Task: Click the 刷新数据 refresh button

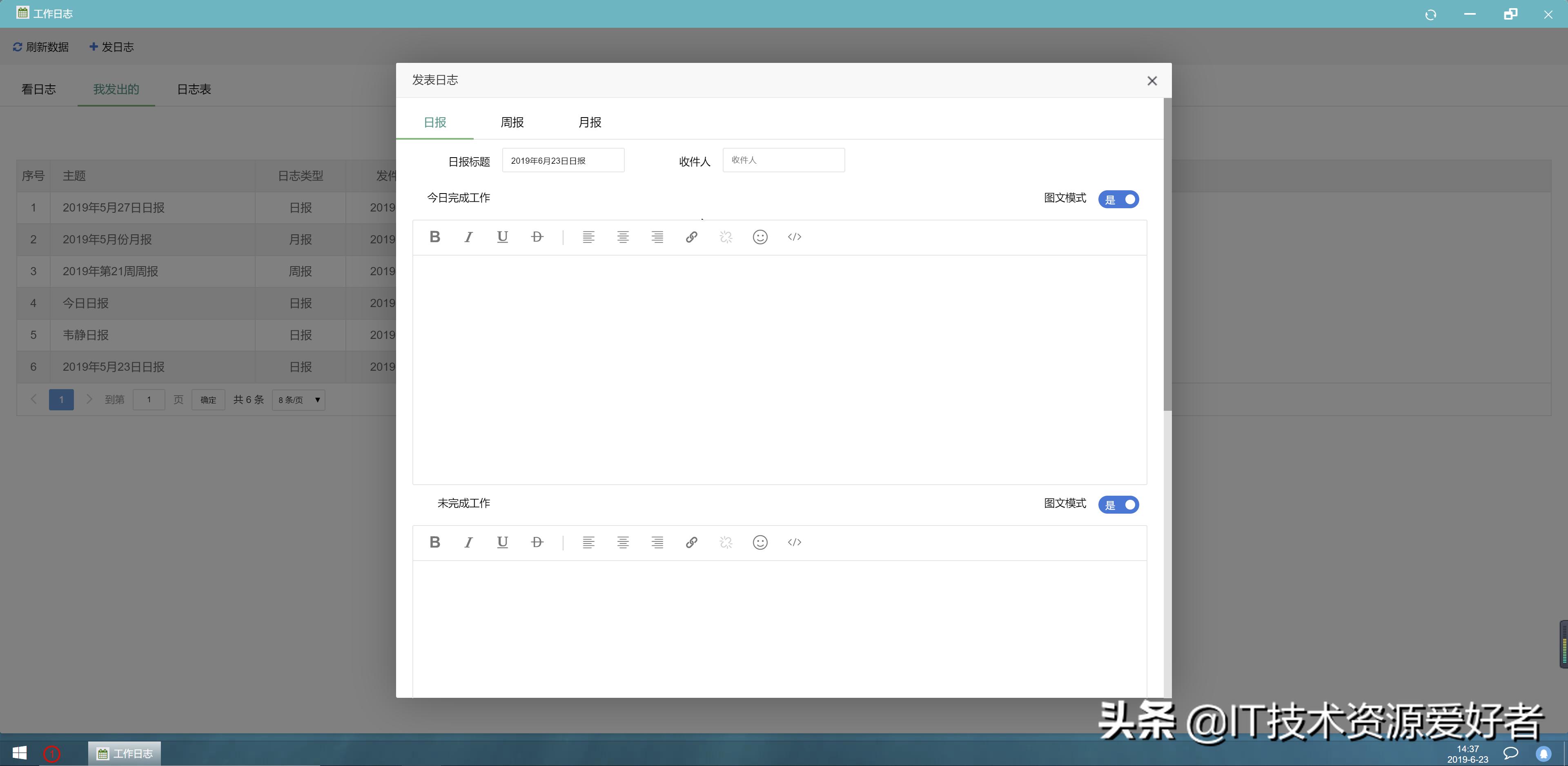Action: pyautogui.click(x=41, y=47)
